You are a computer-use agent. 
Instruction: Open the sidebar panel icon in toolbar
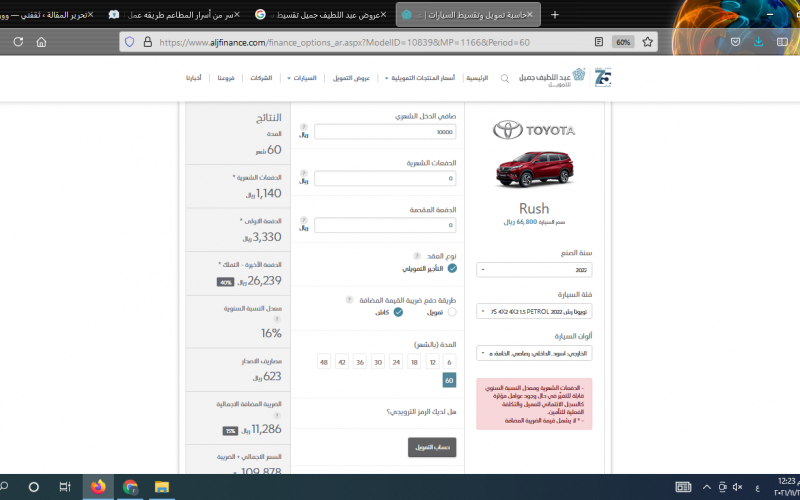(x=782, y=42)
